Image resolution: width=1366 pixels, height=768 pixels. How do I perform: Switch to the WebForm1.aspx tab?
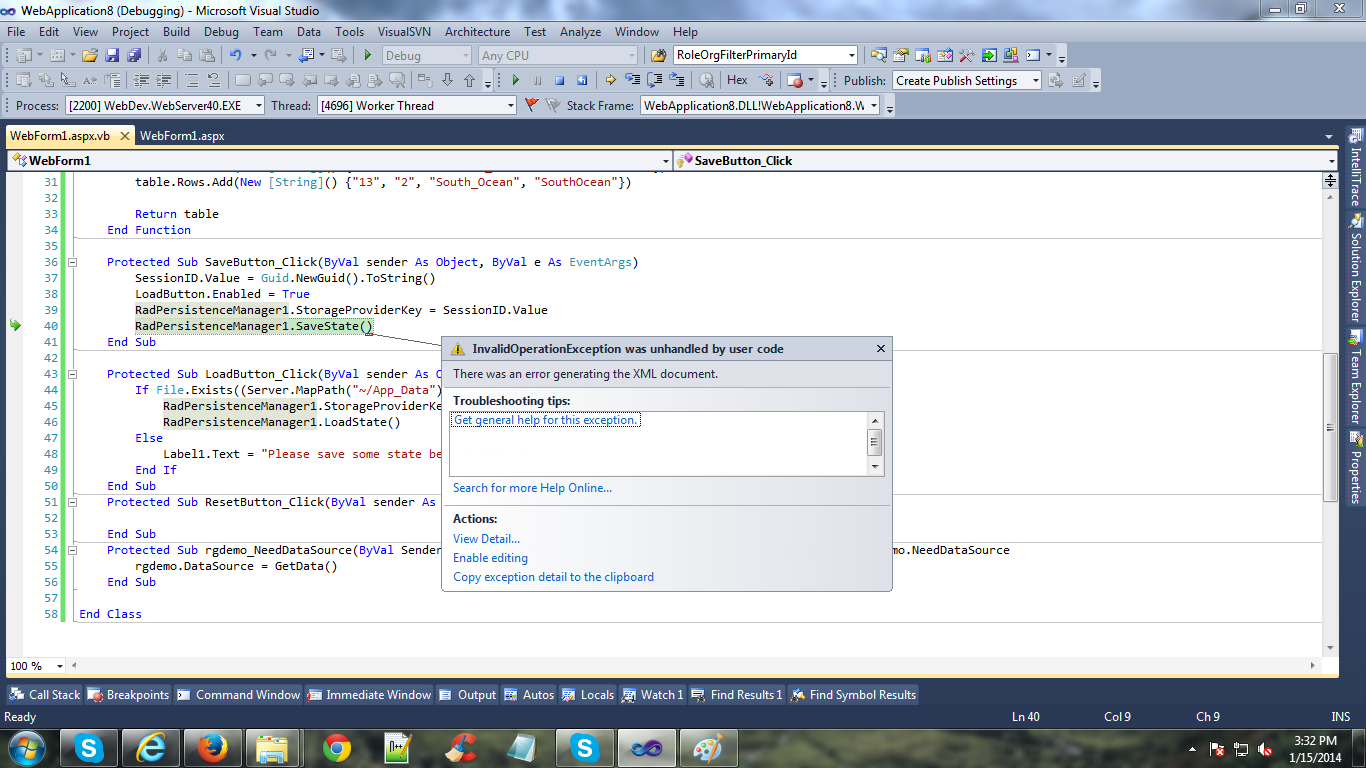click(182, 136)
